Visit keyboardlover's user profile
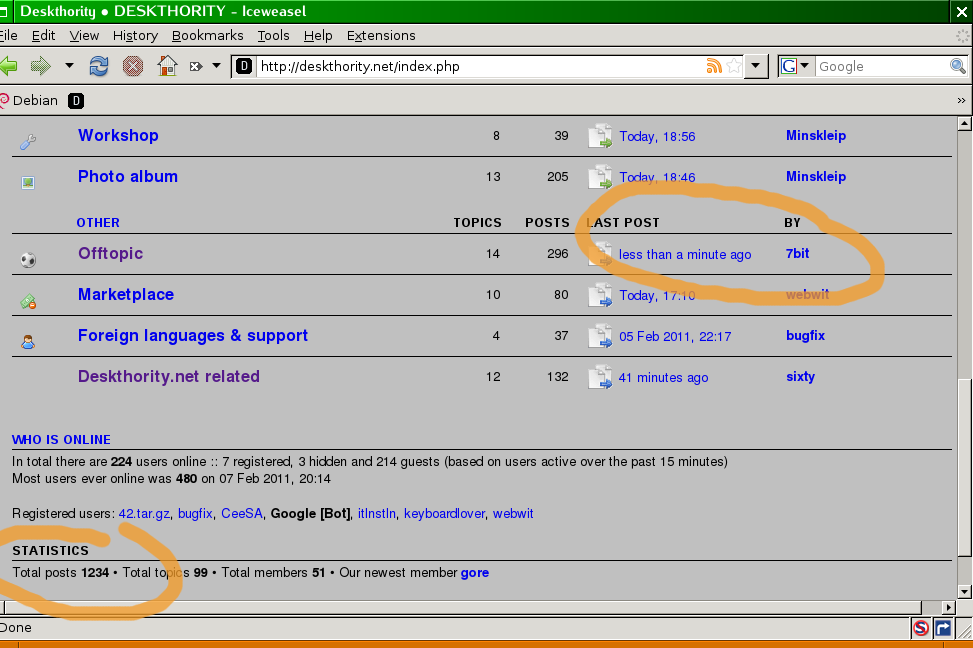This screenshot has width=973, height=648. 444,513
